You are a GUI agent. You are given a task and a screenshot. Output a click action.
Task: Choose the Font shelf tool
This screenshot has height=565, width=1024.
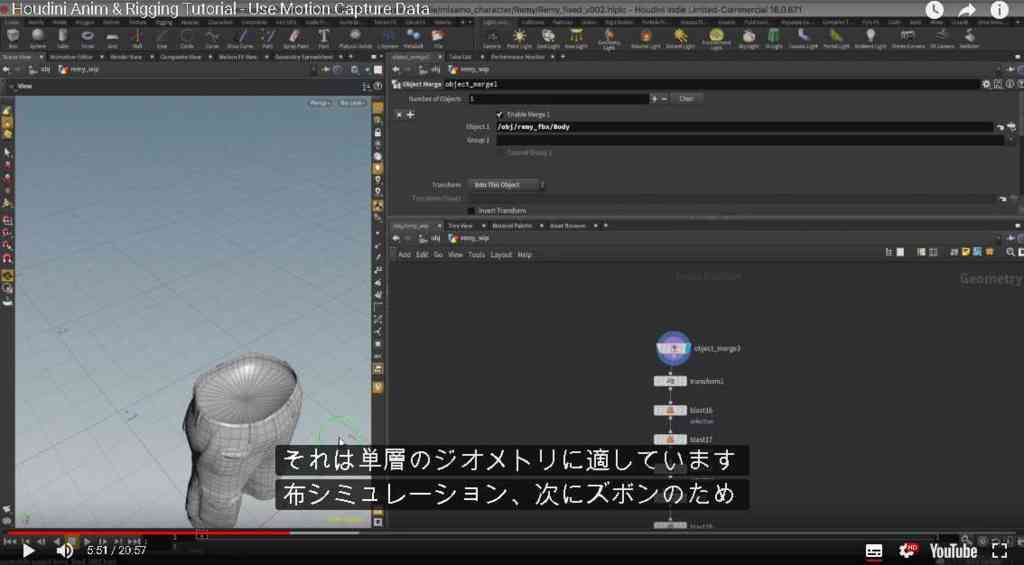click(x=323, y=37)
